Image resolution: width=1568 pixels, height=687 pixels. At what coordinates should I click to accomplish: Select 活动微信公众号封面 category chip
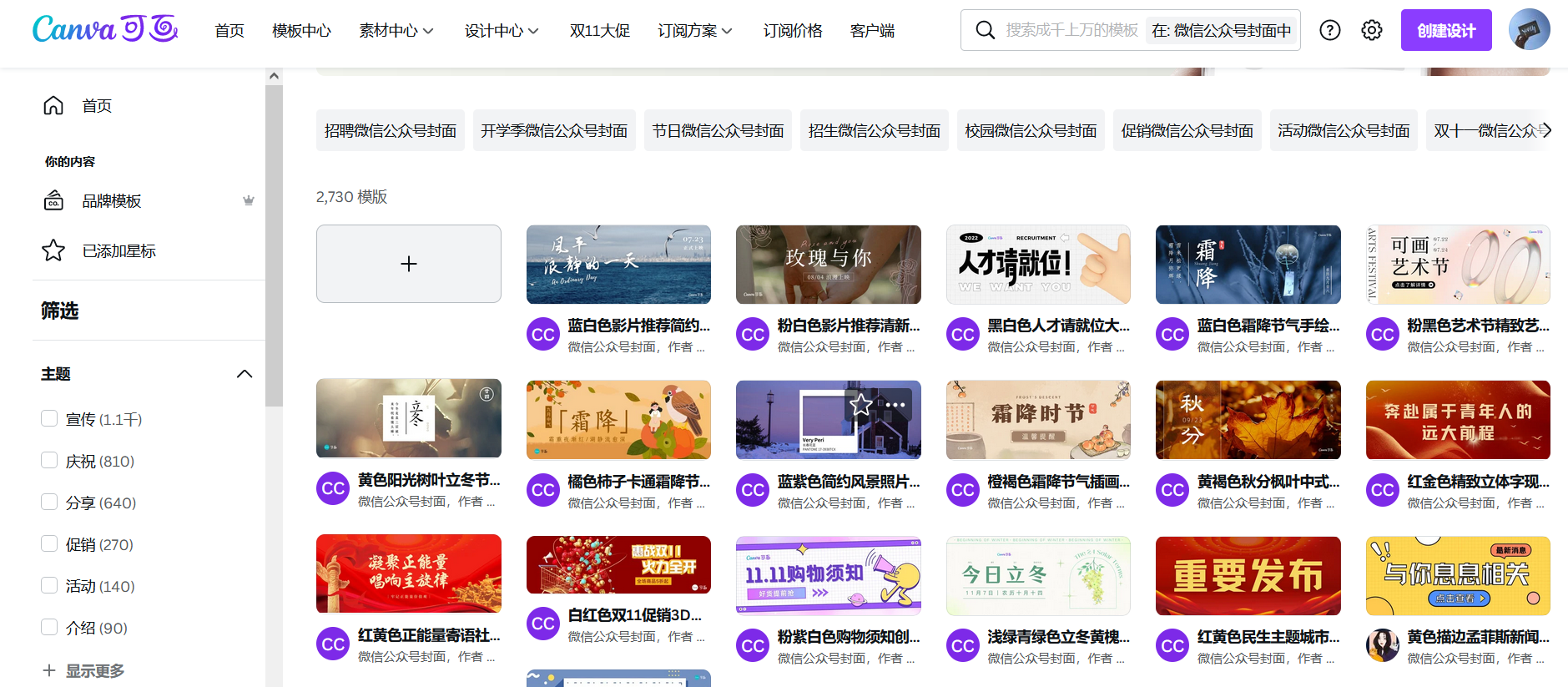[x=1344, y=130]
